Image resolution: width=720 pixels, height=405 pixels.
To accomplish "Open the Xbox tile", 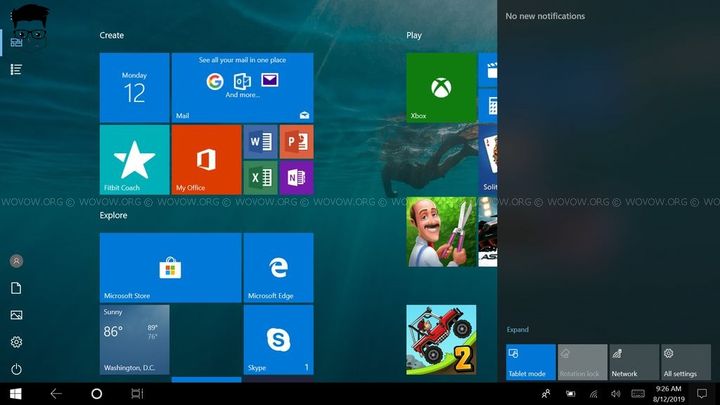I will pos(441,88).
